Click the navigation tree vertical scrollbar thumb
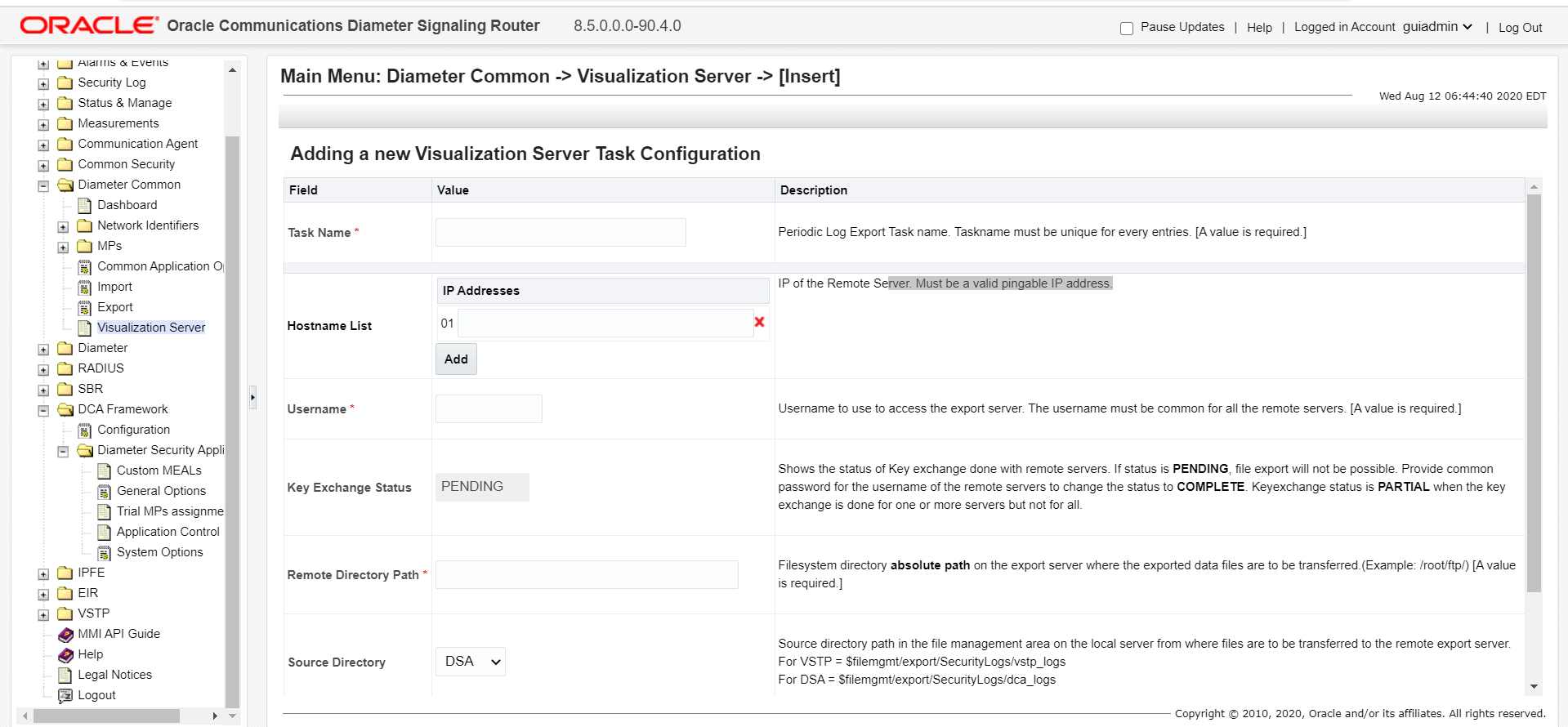 [x=232, y=421]
